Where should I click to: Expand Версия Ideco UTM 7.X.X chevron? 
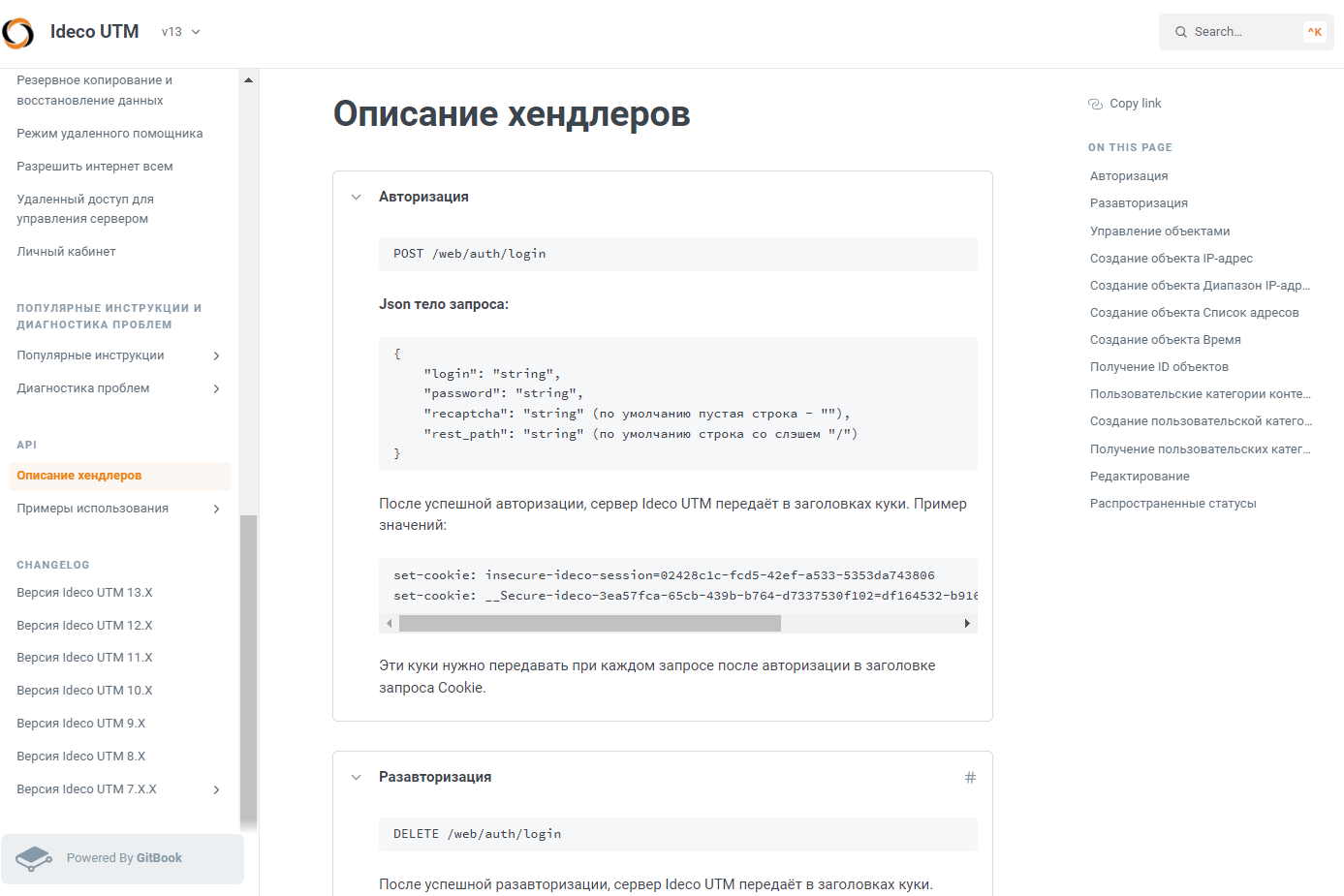click(x=217, y=789)
